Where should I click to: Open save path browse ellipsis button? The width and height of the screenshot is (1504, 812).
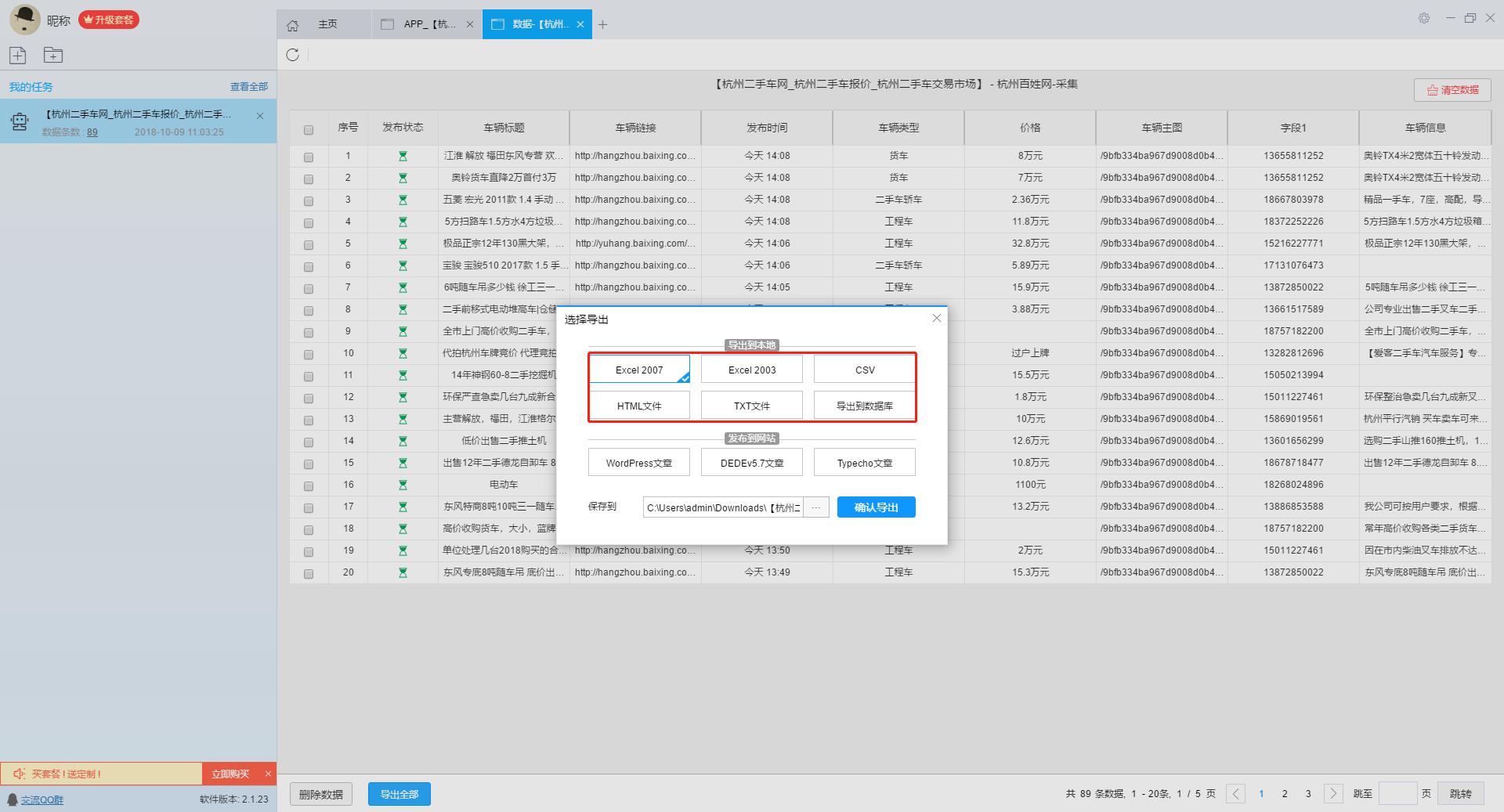pos(815,507)
